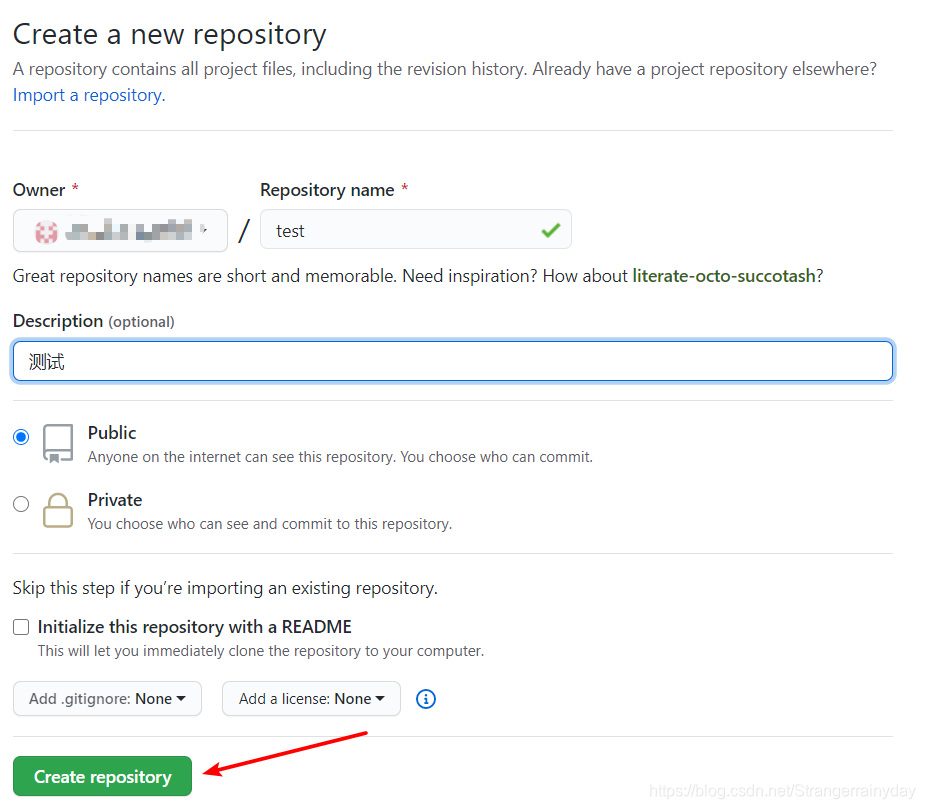Click the Public option label

click(112, 433)
